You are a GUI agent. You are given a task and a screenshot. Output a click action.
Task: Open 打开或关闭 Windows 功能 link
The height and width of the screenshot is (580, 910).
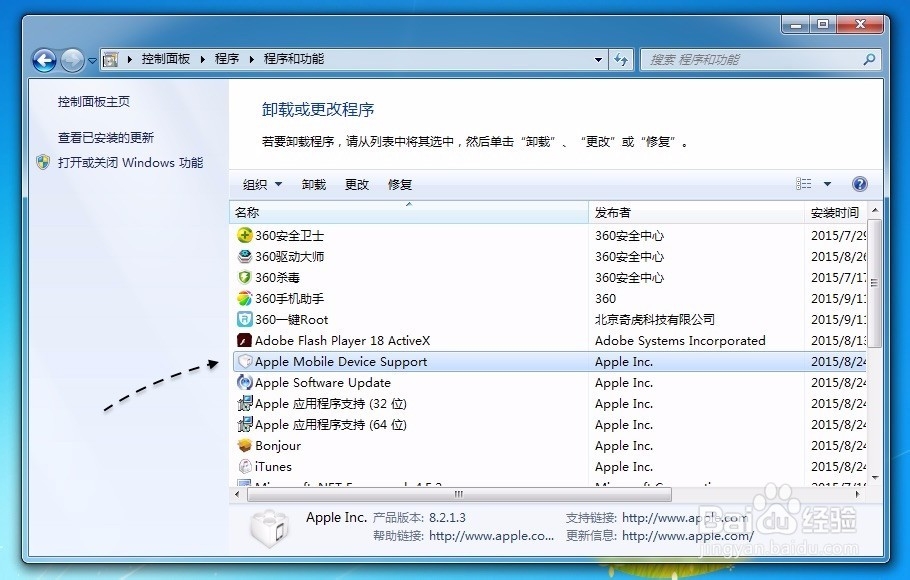(x=130, y=163)
